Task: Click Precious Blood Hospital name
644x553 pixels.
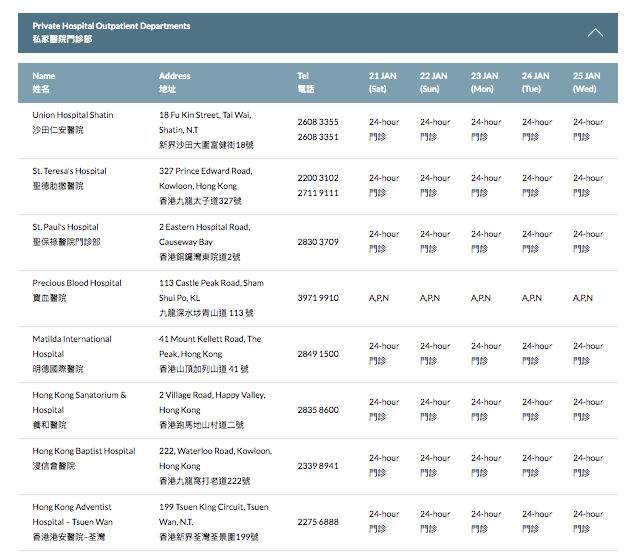Action: (x=77, y=283)
